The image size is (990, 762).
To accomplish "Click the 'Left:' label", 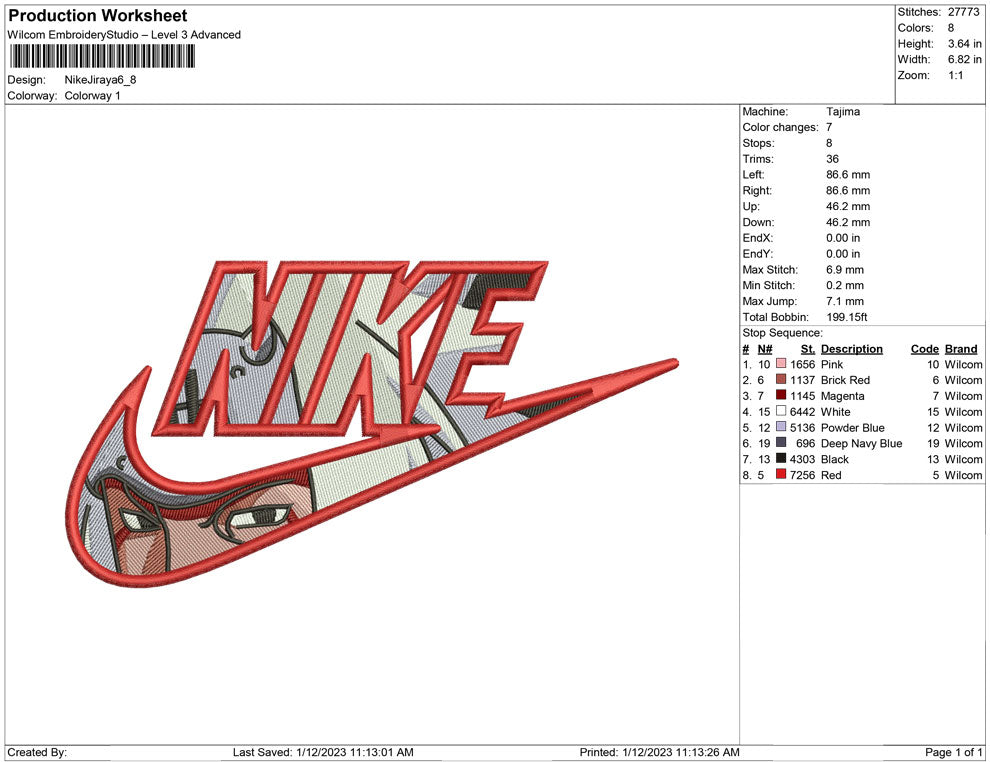I will tap(753, 174).
